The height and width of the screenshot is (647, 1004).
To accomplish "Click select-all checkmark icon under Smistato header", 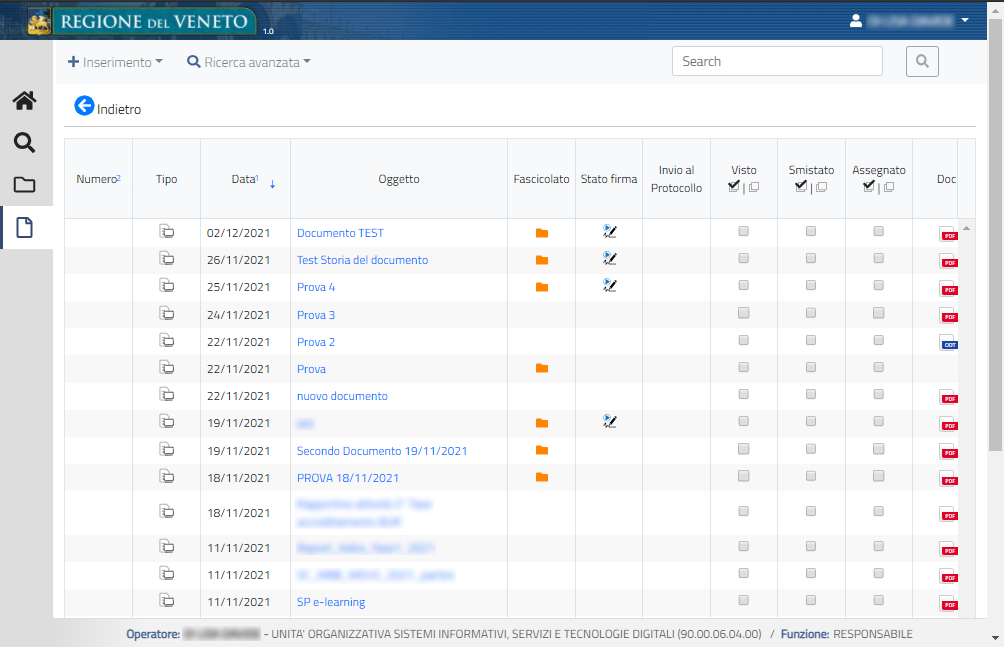I will point(801,186).
